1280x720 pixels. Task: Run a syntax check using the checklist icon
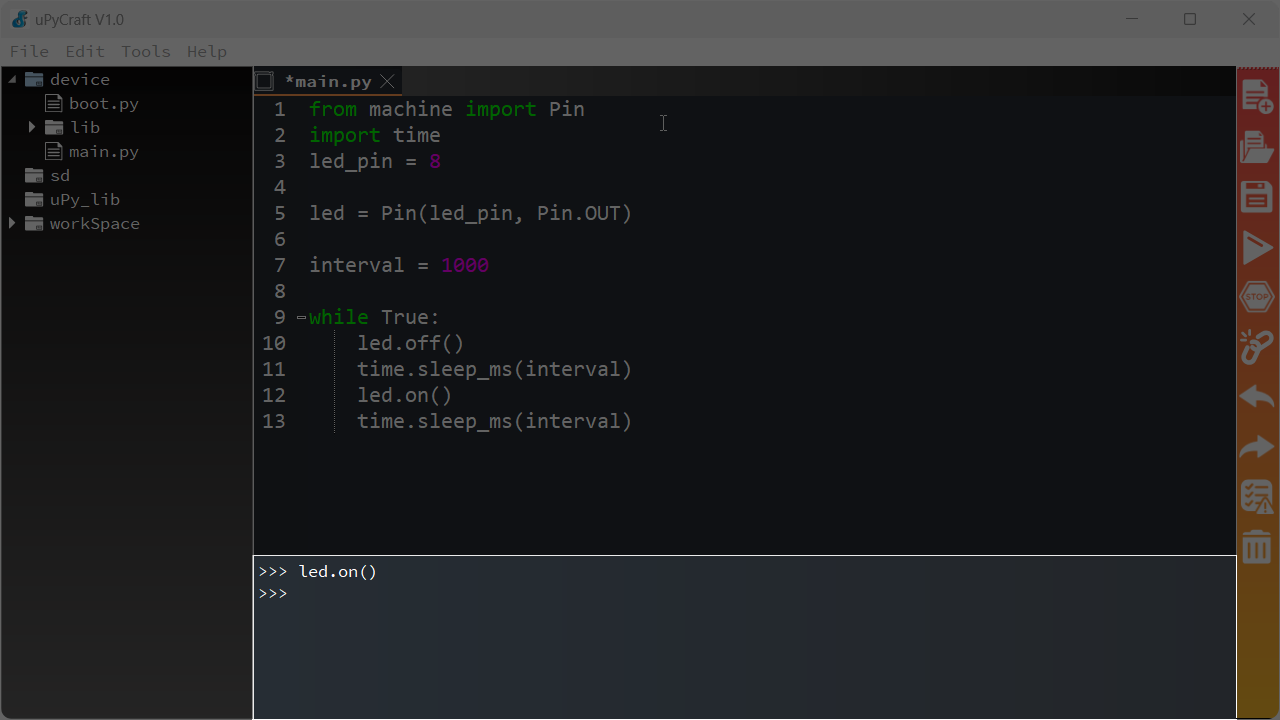[1256, 495]
